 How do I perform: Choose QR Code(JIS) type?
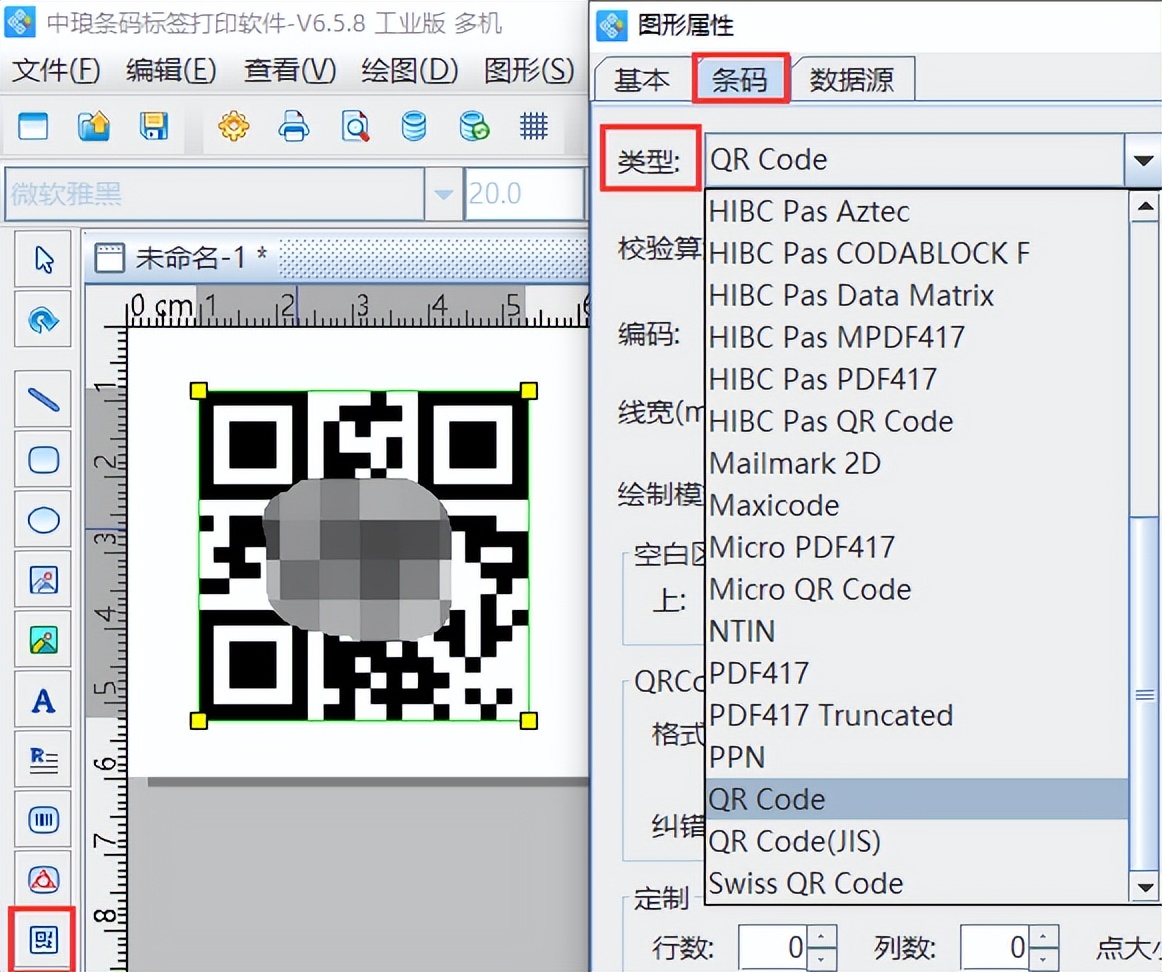pyautogui.click(x=916, y=842)
